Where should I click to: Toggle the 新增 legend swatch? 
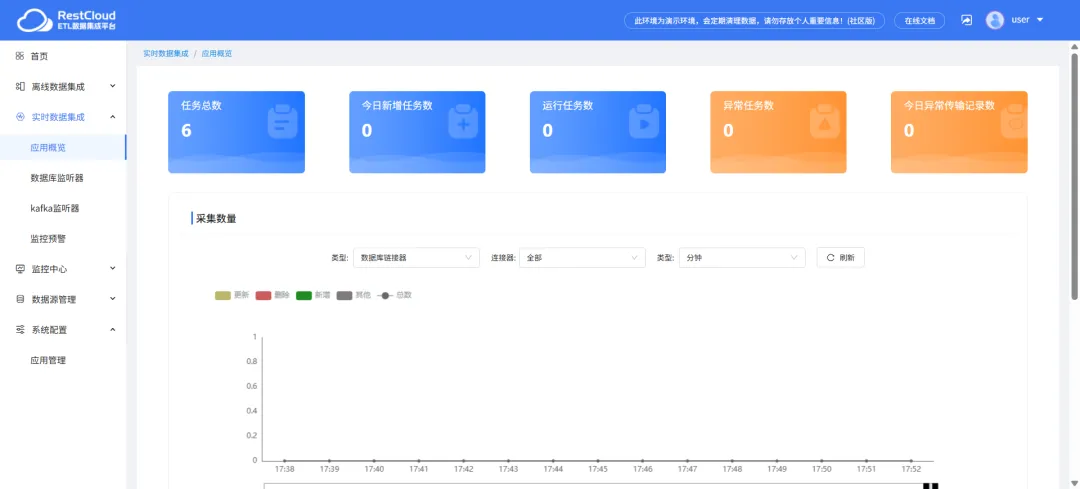[304, 295]
